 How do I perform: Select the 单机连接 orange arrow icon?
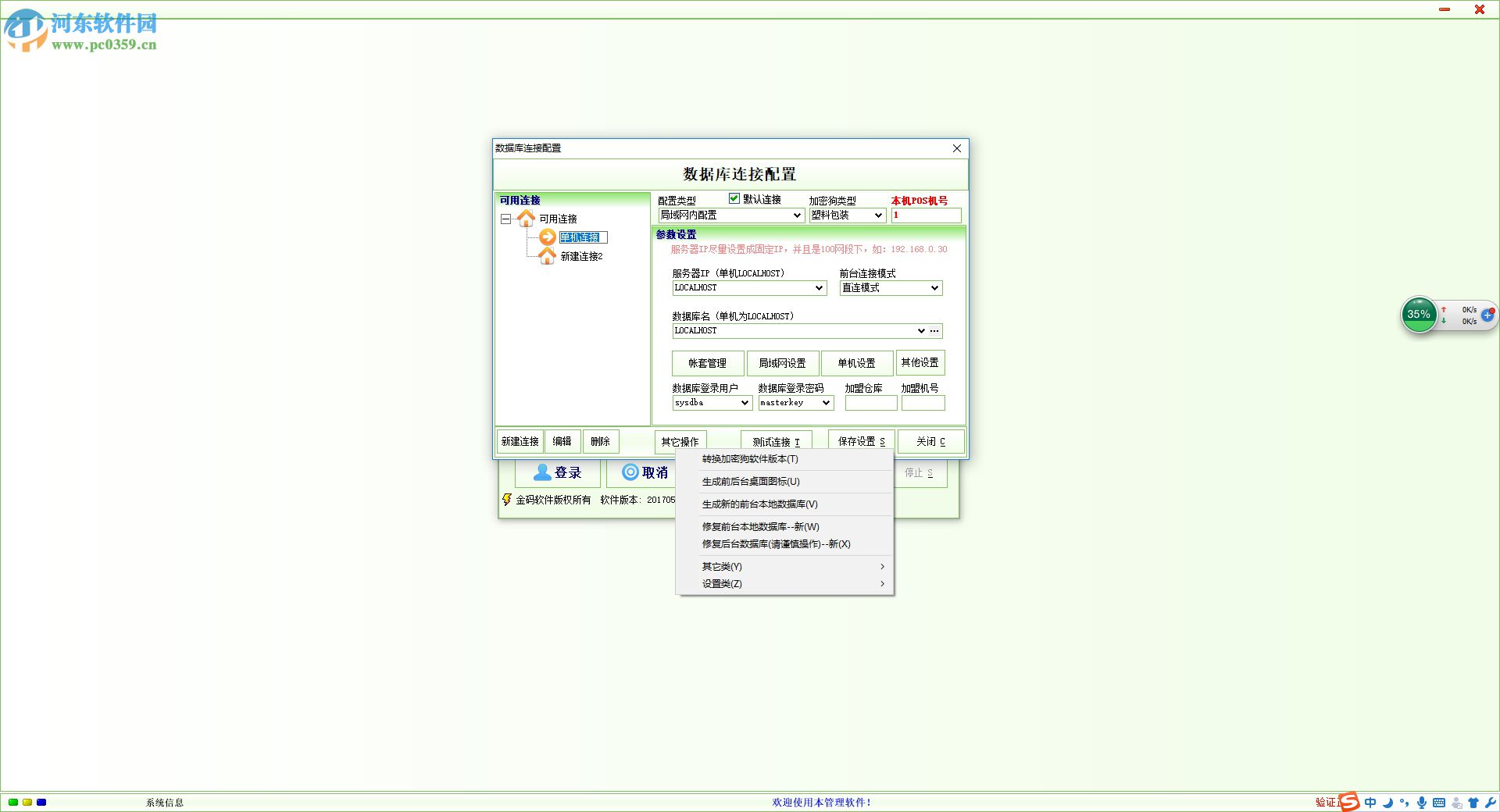point(548,237)
